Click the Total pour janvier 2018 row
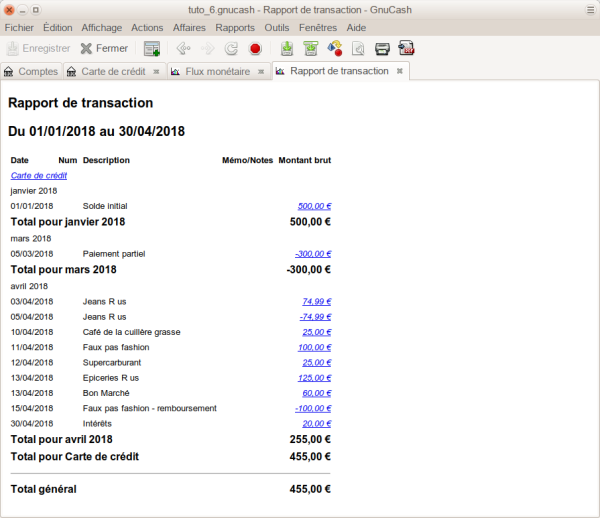Screen dimensions: 600x518 pos(171,222)
